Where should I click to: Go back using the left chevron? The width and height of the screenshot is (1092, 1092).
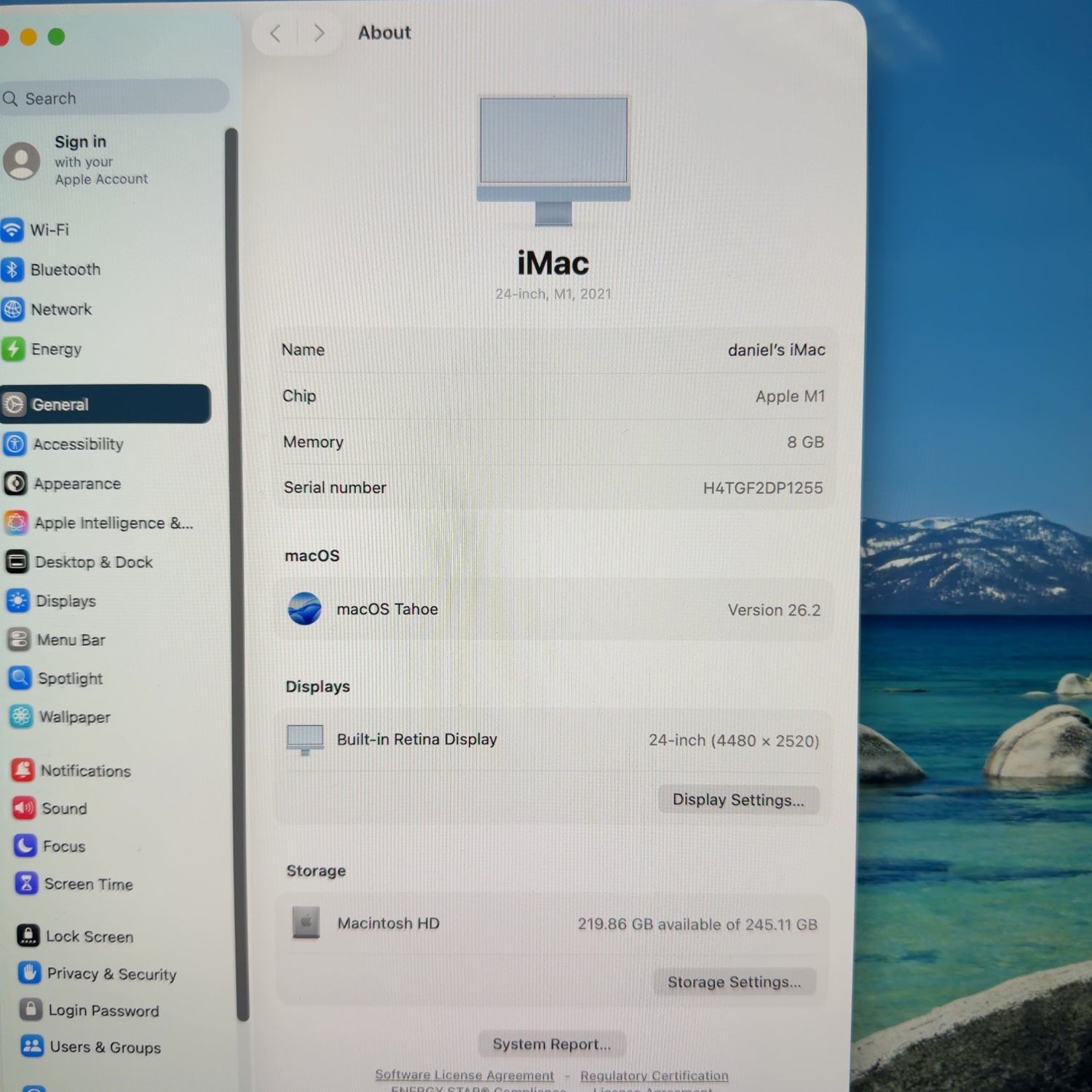click(275, 33)
